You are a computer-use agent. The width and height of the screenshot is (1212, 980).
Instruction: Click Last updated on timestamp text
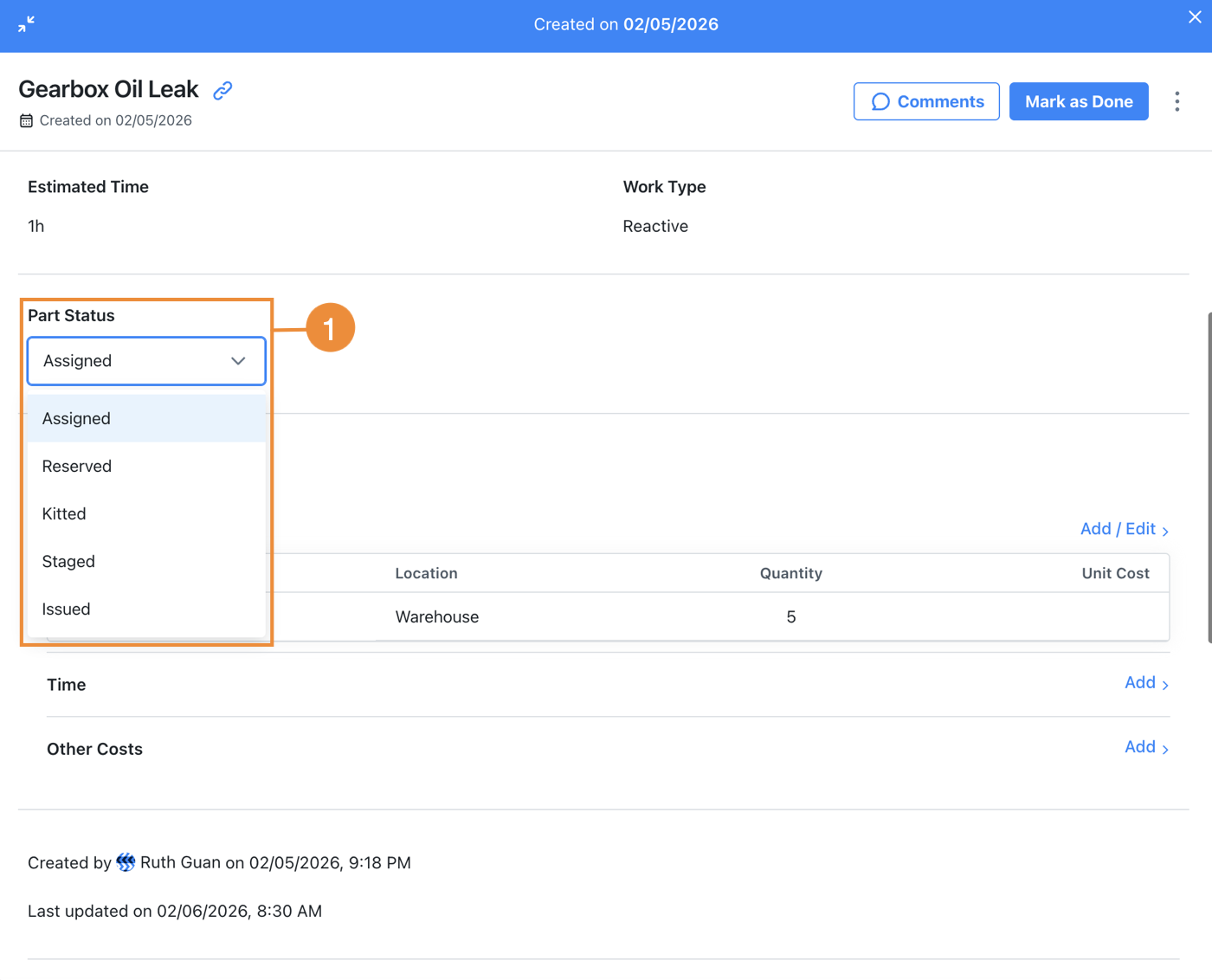[175, 911]
